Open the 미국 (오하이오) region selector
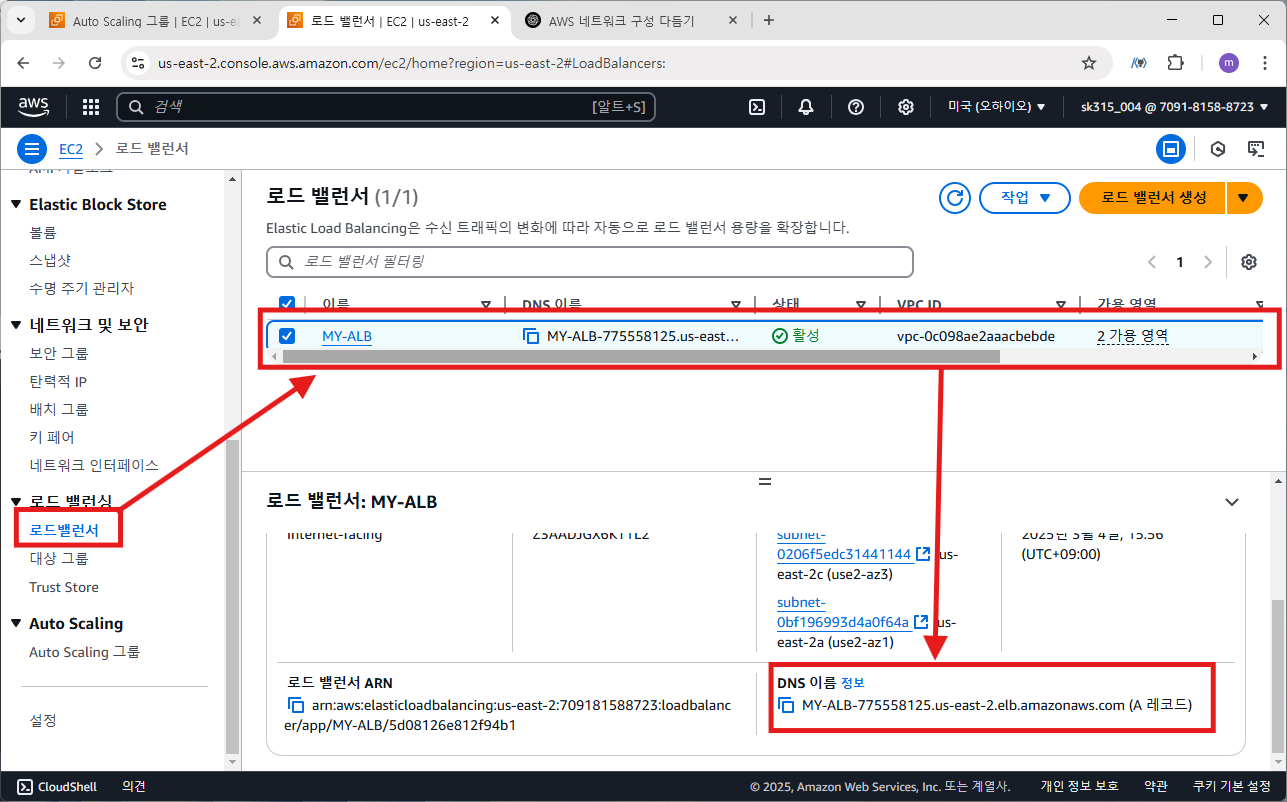 [x=996, y=107]
